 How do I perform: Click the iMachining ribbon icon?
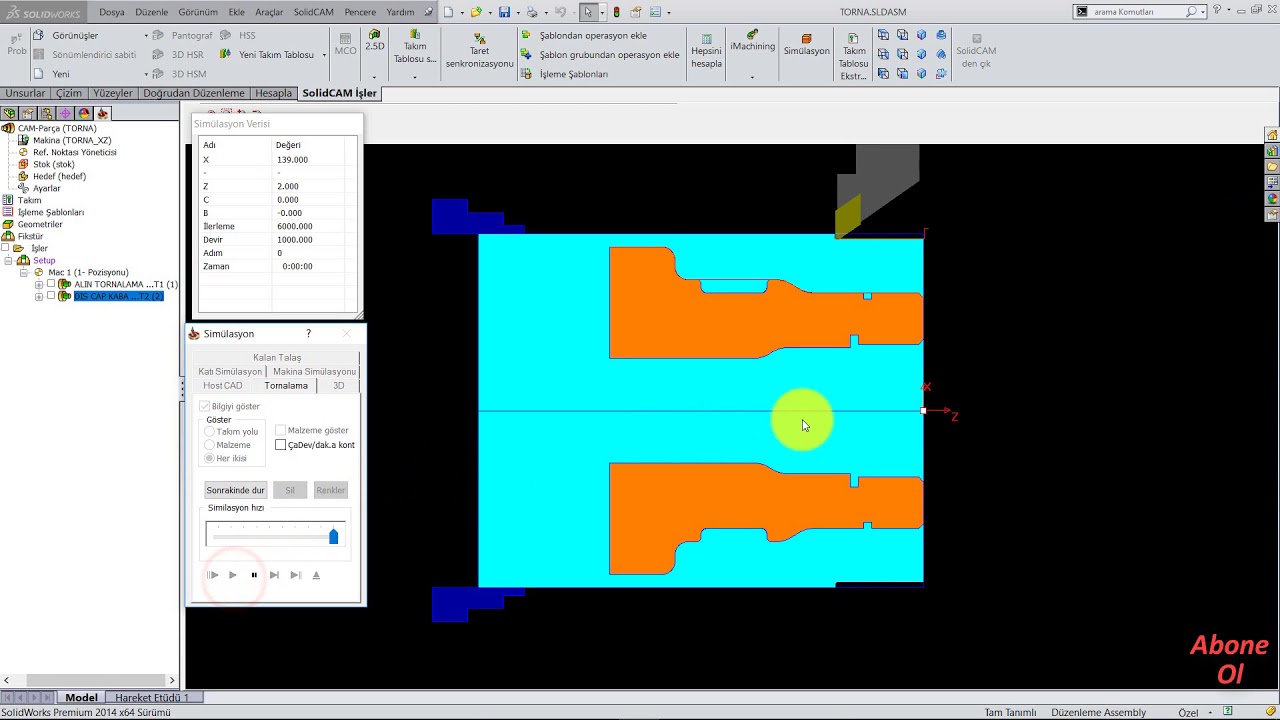(752, 41)
